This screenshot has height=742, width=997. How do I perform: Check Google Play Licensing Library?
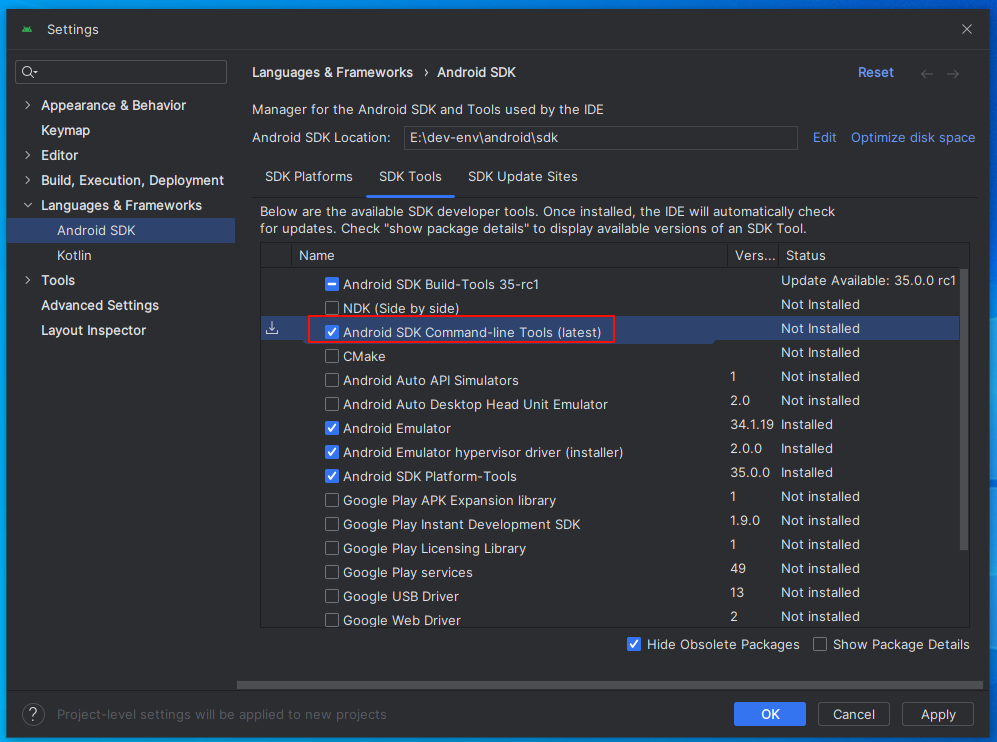(332, 548)
